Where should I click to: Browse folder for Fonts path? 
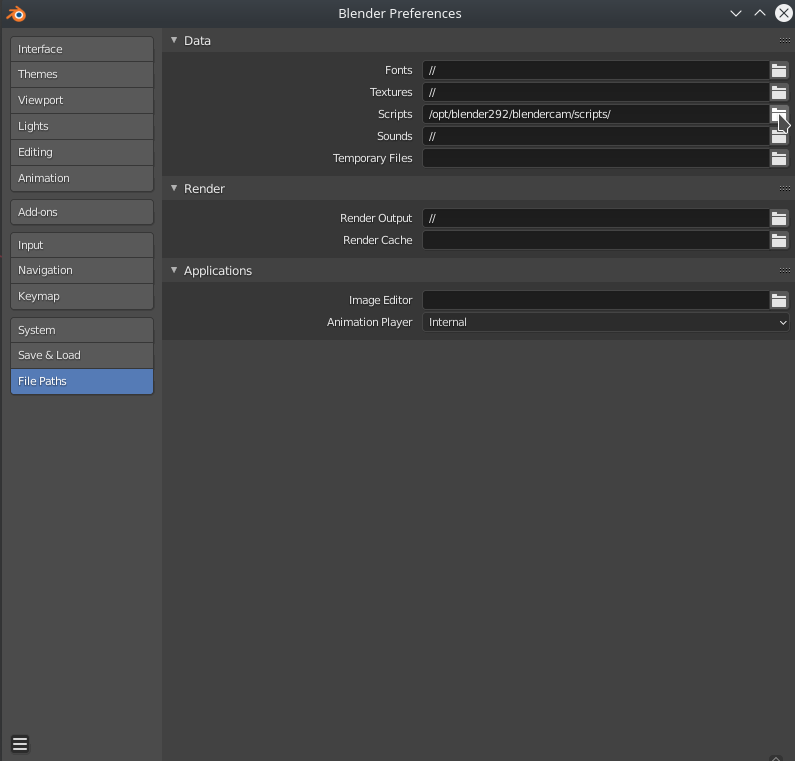tap(779, 70)
